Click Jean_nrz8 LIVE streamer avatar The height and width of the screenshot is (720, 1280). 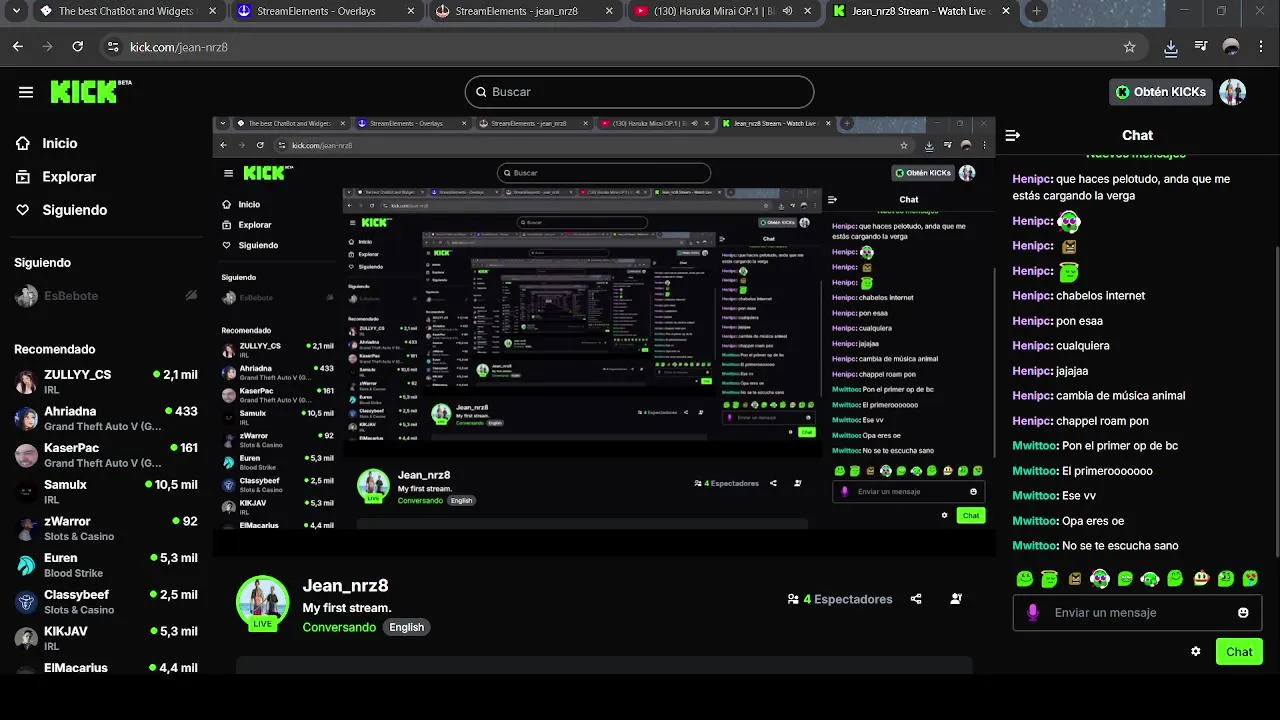(x=262, y=601)
